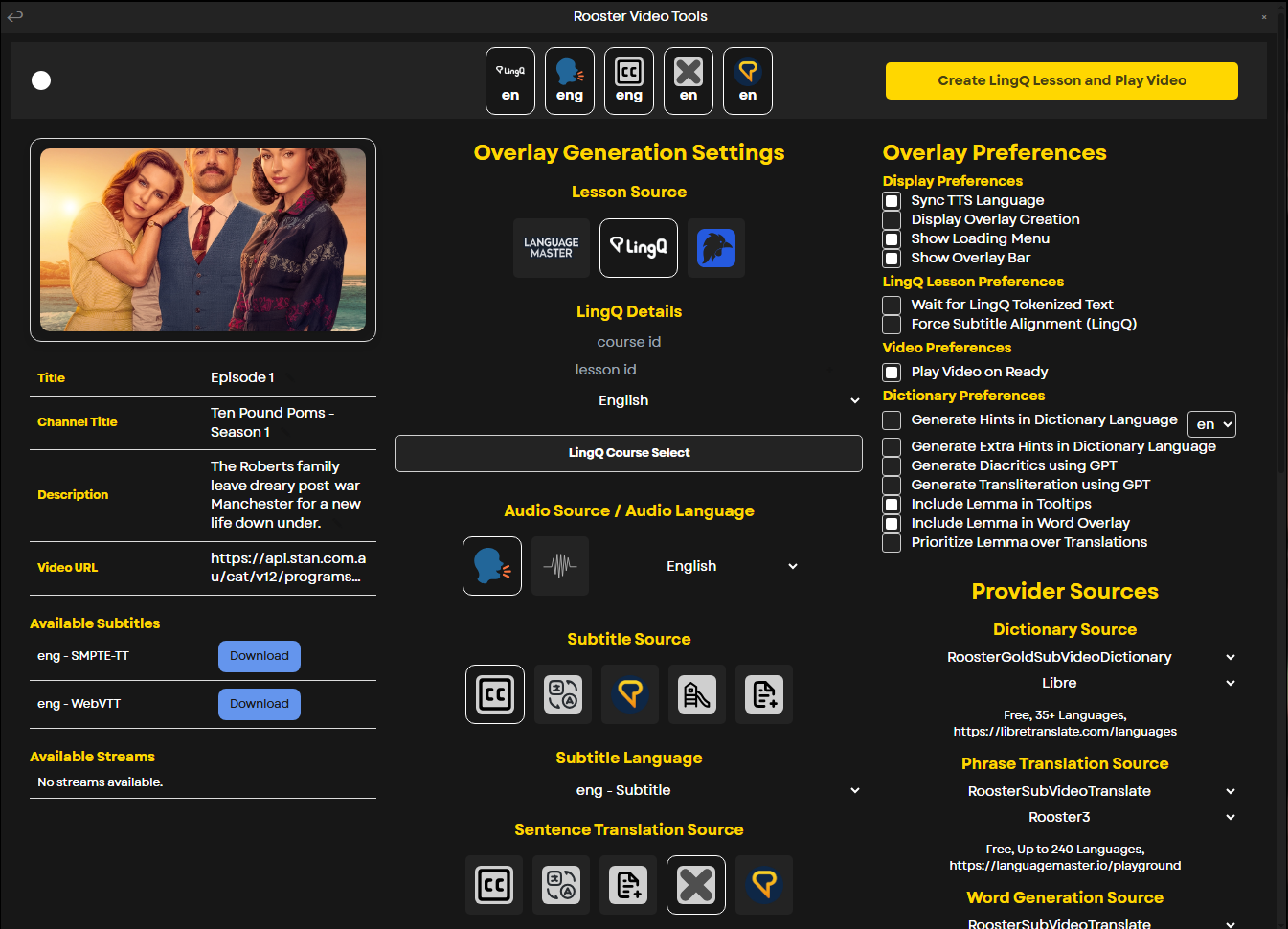The height and width of the screenshot is (929, 1288).
Task: Toggle Play Video on Ready checkbox
Action: pos(892,373)
